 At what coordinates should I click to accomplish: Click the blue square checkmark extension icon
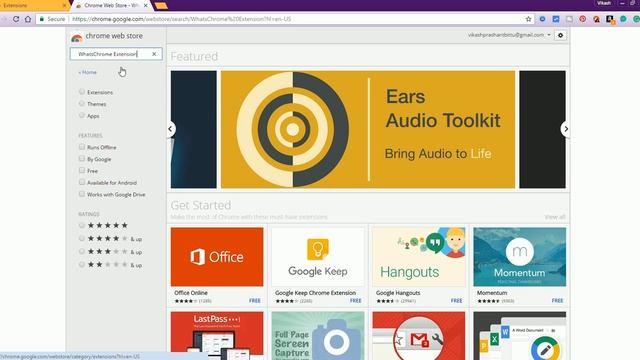[556, 19]
